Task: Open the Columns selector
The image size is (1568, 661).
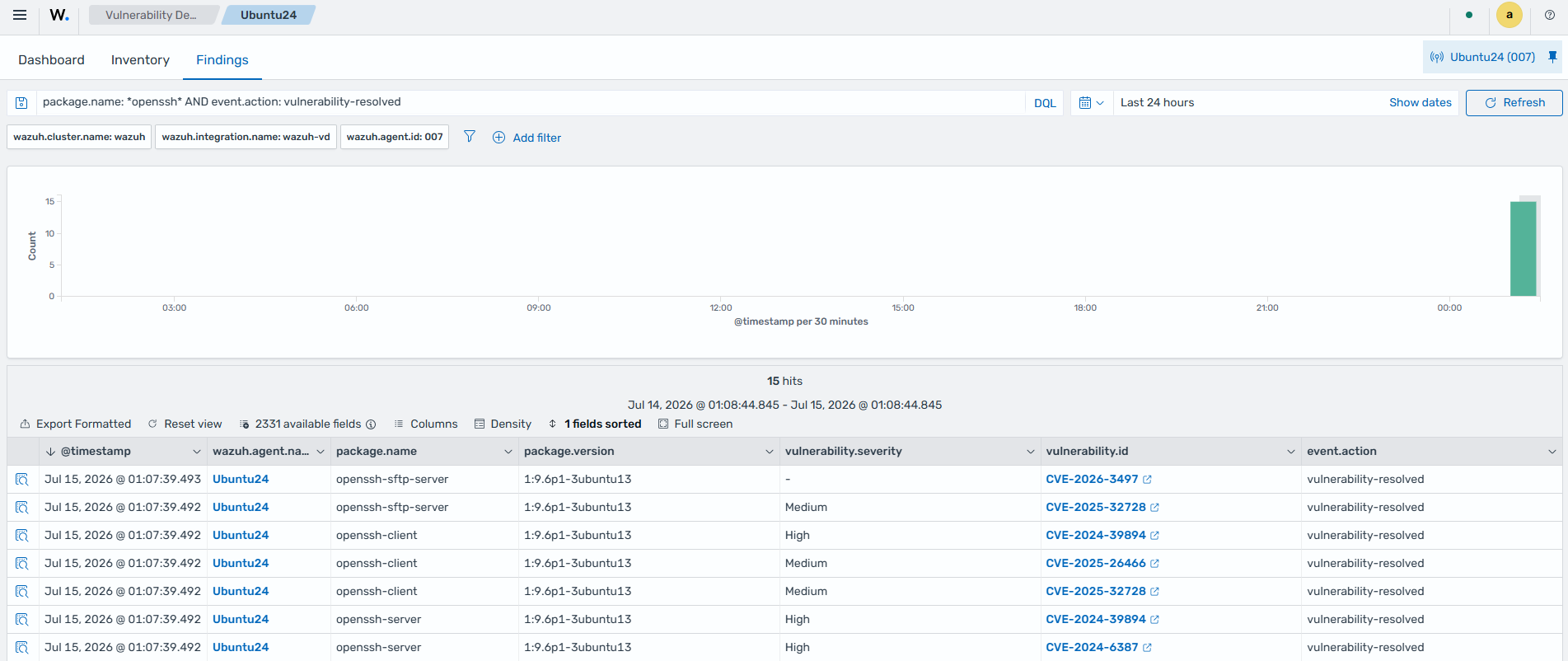Action: point(426,424)
